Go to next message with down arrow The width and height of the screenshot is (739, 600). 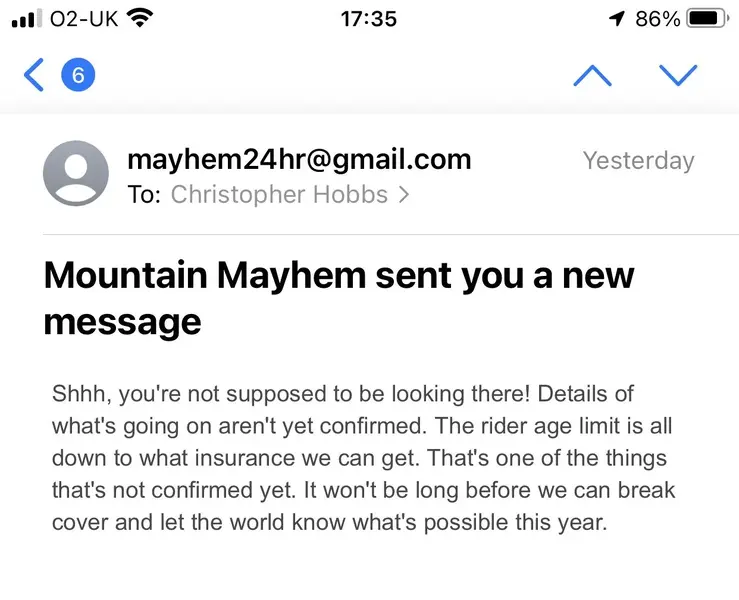click(x=678, y=75)
